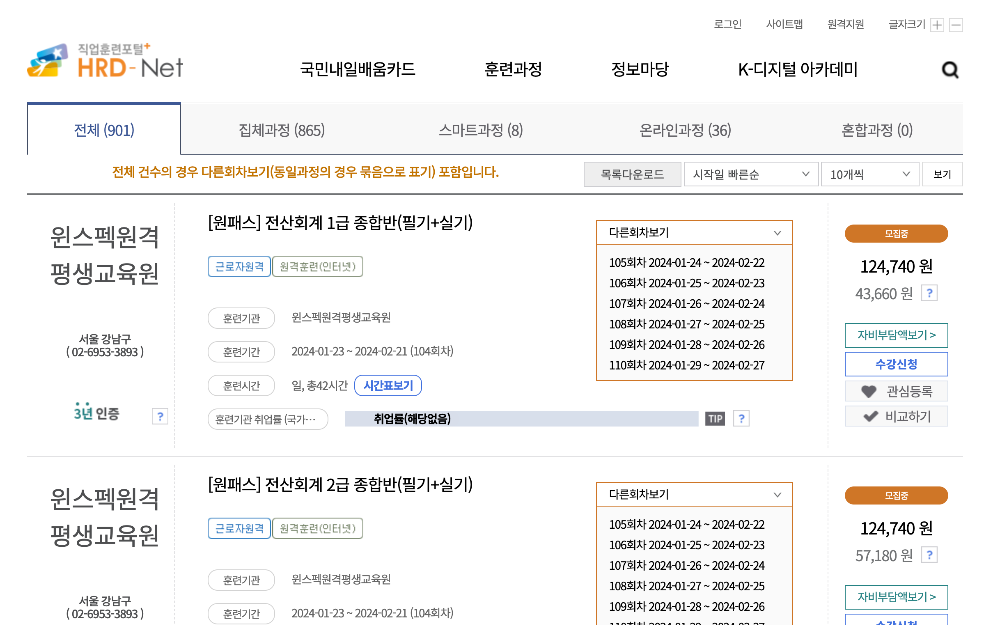The image size is (1000, 625).
Task: Click the 로그인 link
Action: point(727,24)
